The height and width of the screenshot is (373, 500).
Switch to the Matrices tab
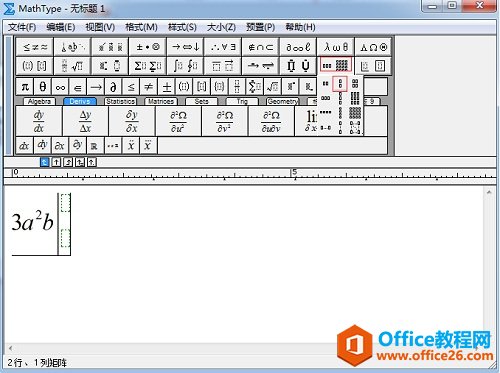[x=161, y=101]
